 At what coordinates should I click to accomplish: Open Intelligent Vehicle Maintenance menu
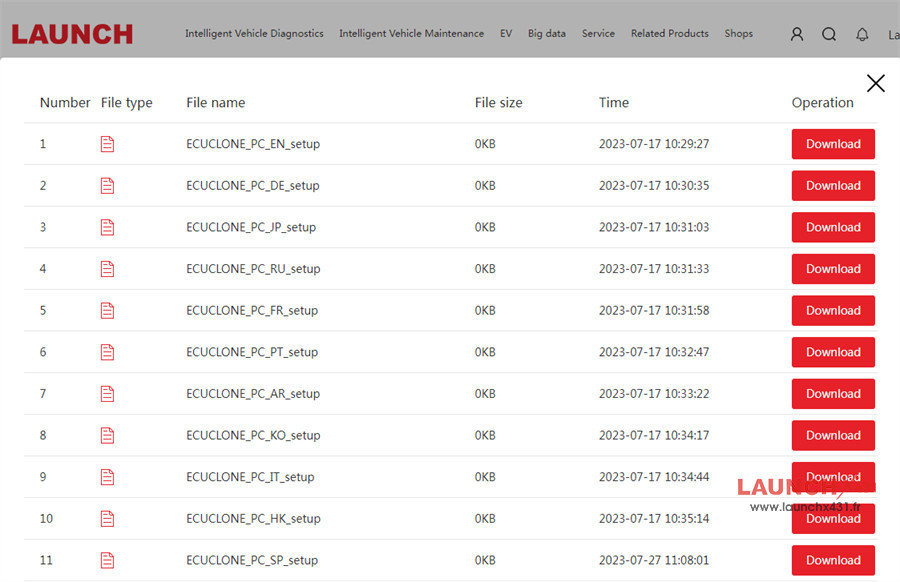click(412, 34)
